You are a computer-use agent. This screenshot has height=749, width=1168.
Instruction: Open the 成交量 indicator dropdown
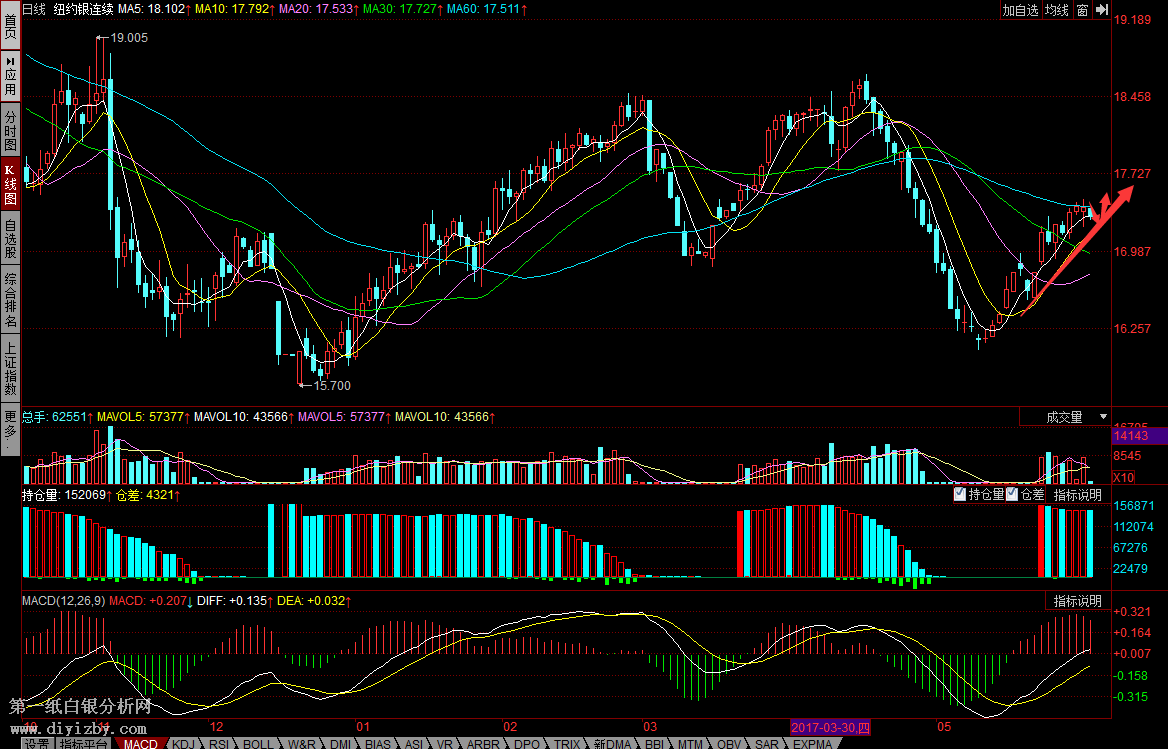tap(1075, 417)
